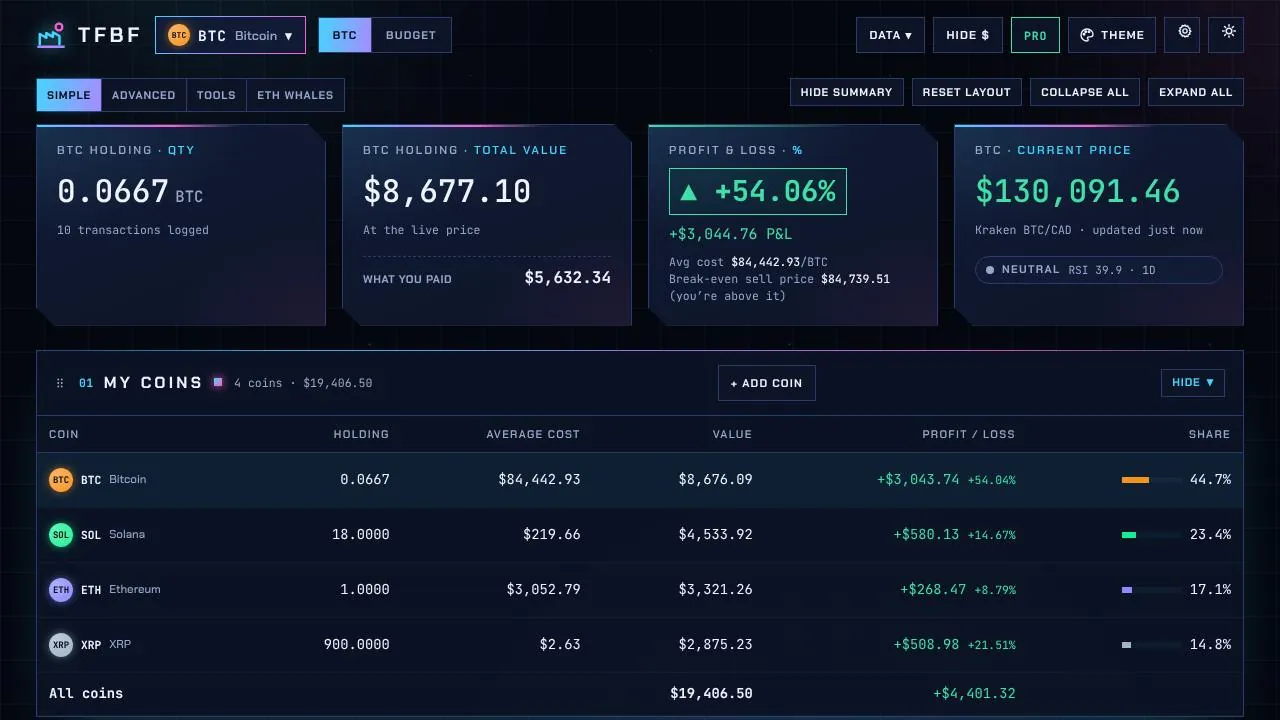Toggle HIDE $ to mask values

click(x=968, y=35)
